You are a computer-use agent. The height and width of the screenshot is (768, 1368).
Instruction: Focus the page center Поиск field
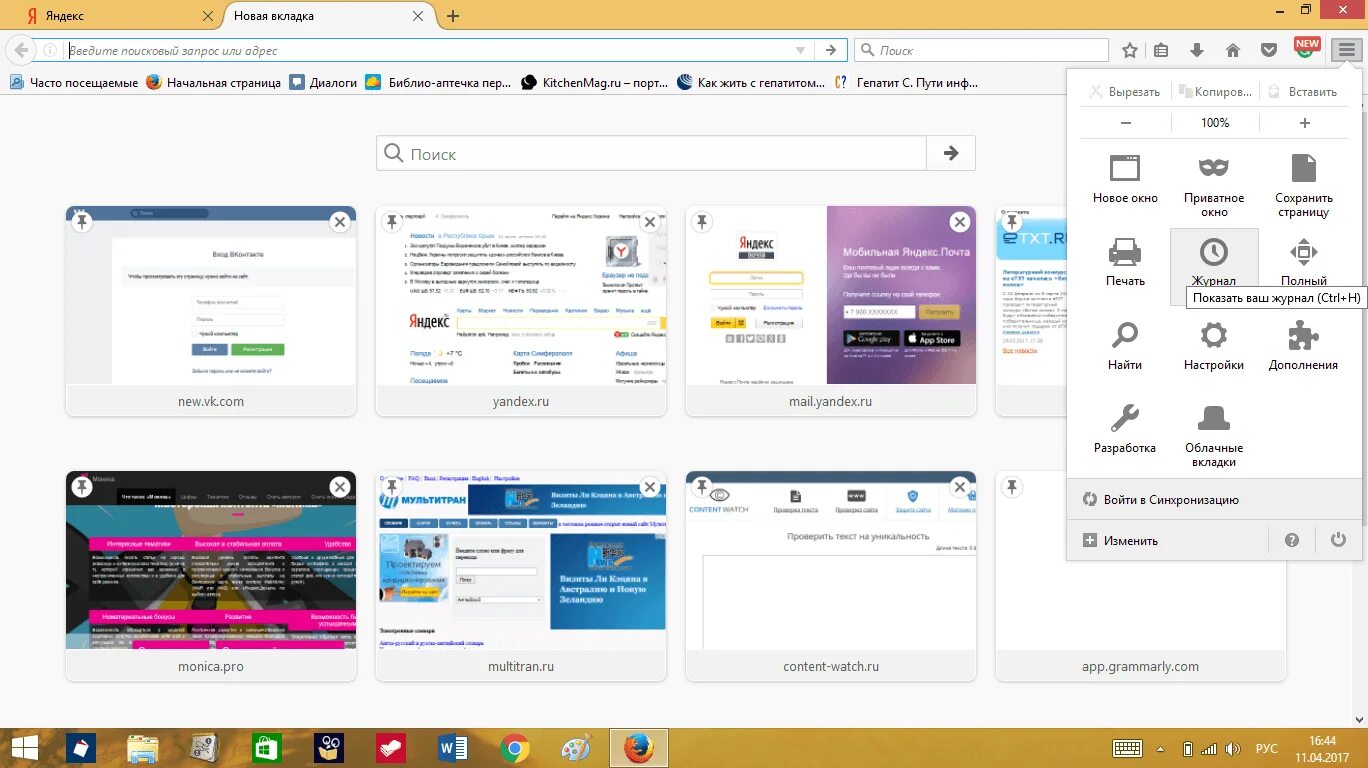(651, 154)
